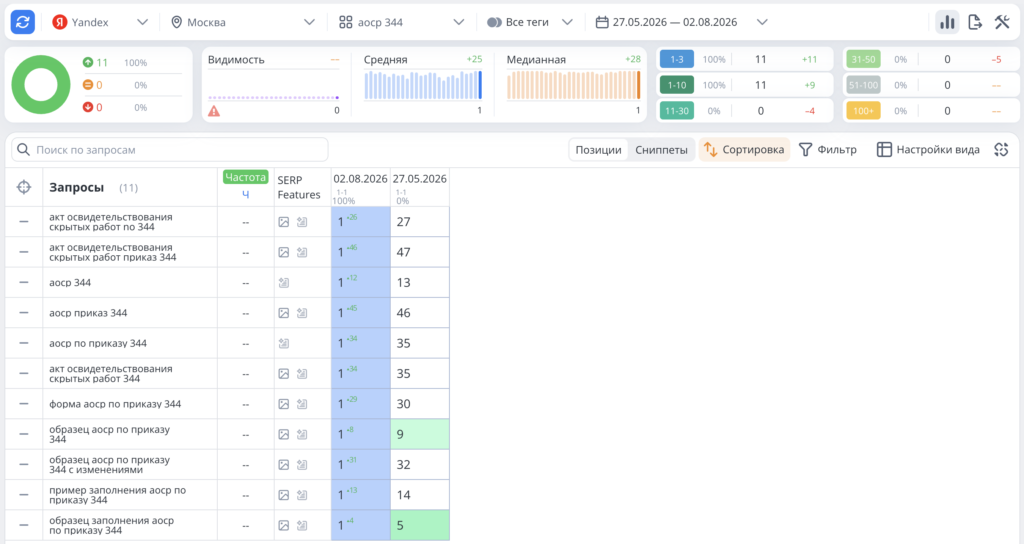The width and height of the screenshot is (1024, 544).
Task: Click the green Частота badge
Action: 246,177
